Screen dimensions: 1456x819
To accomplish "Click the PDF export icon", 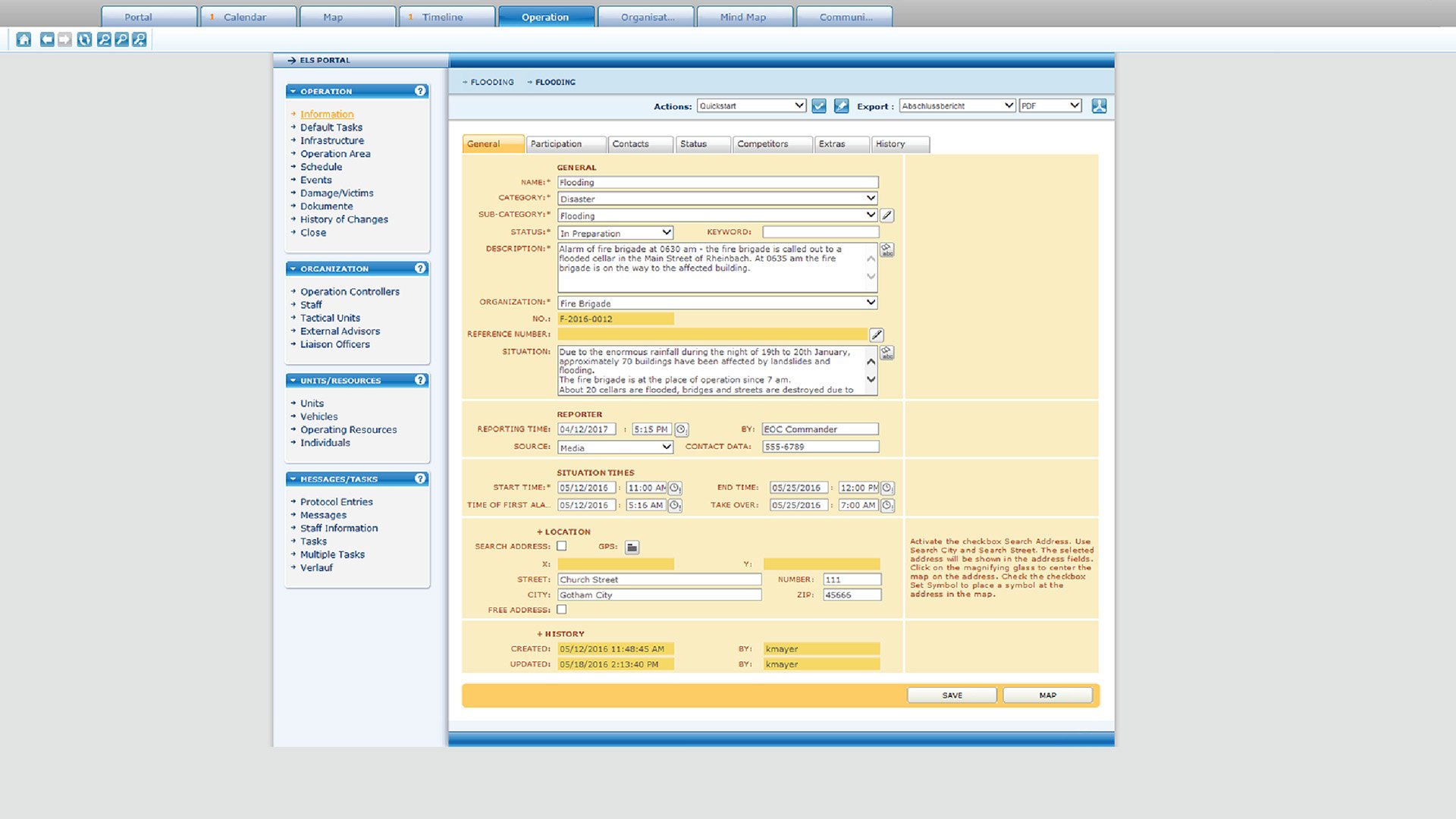I will 1100,105.
